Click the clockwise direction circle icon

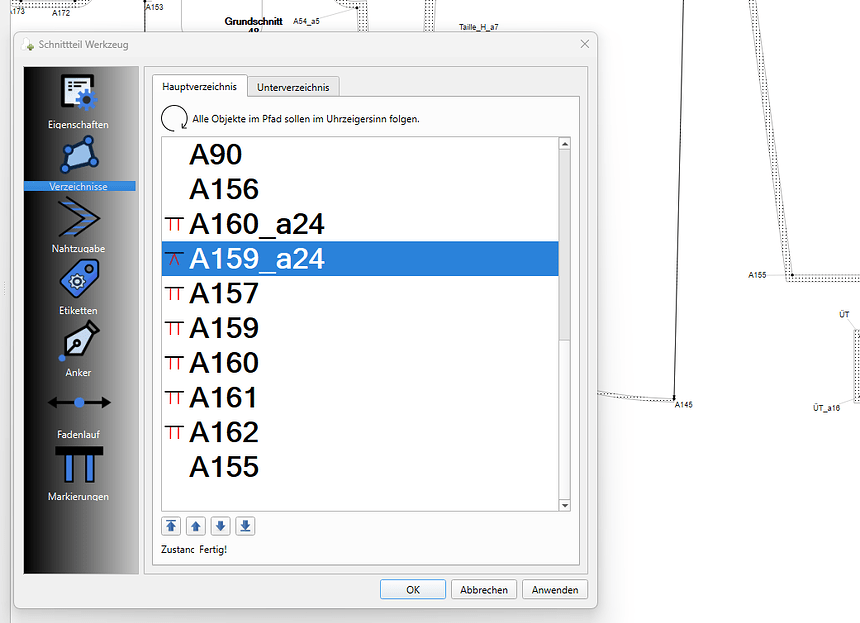tap(174, 118)
